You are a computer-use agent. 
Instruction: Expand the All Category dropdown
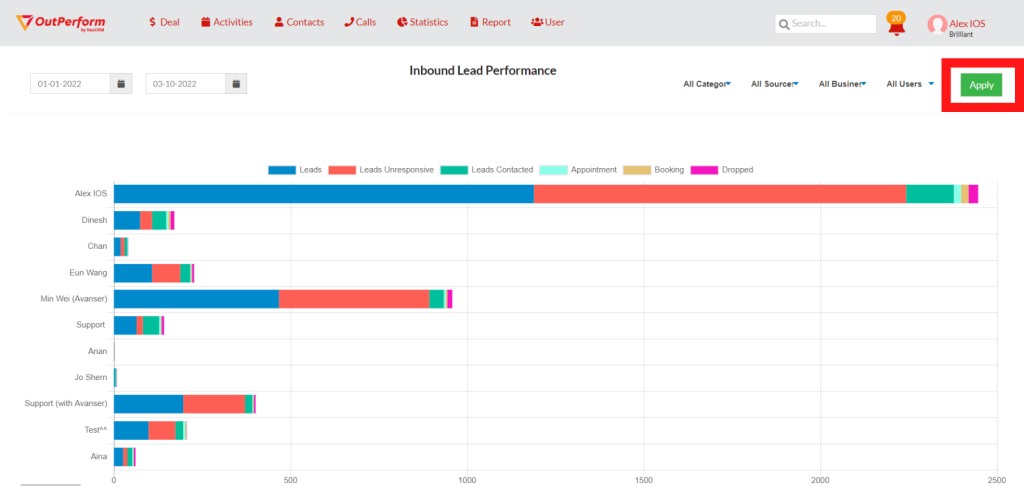[706, 84]
